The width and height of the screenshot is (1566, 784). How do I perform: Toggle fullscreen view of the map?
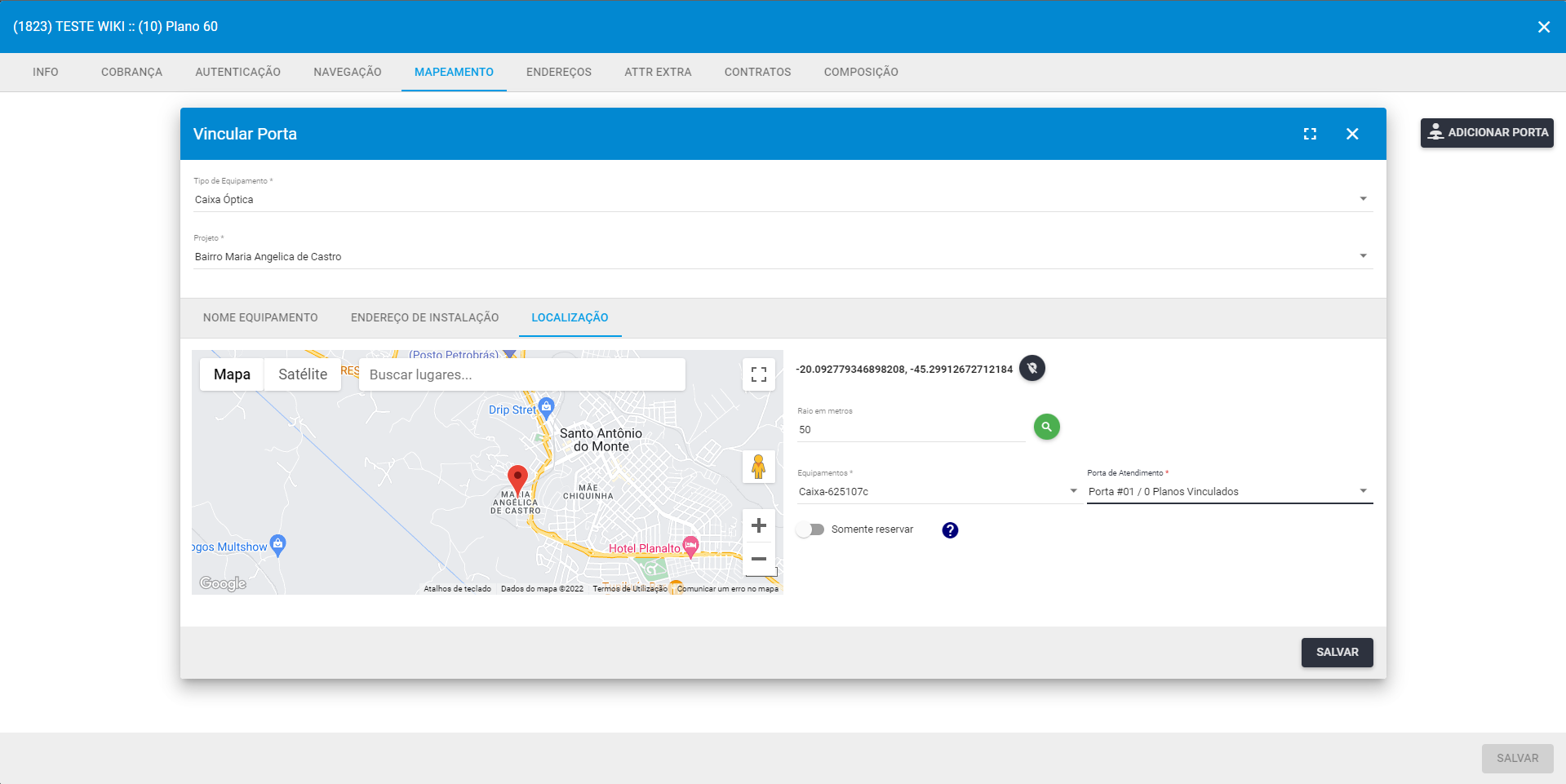(x=759, y=374)
